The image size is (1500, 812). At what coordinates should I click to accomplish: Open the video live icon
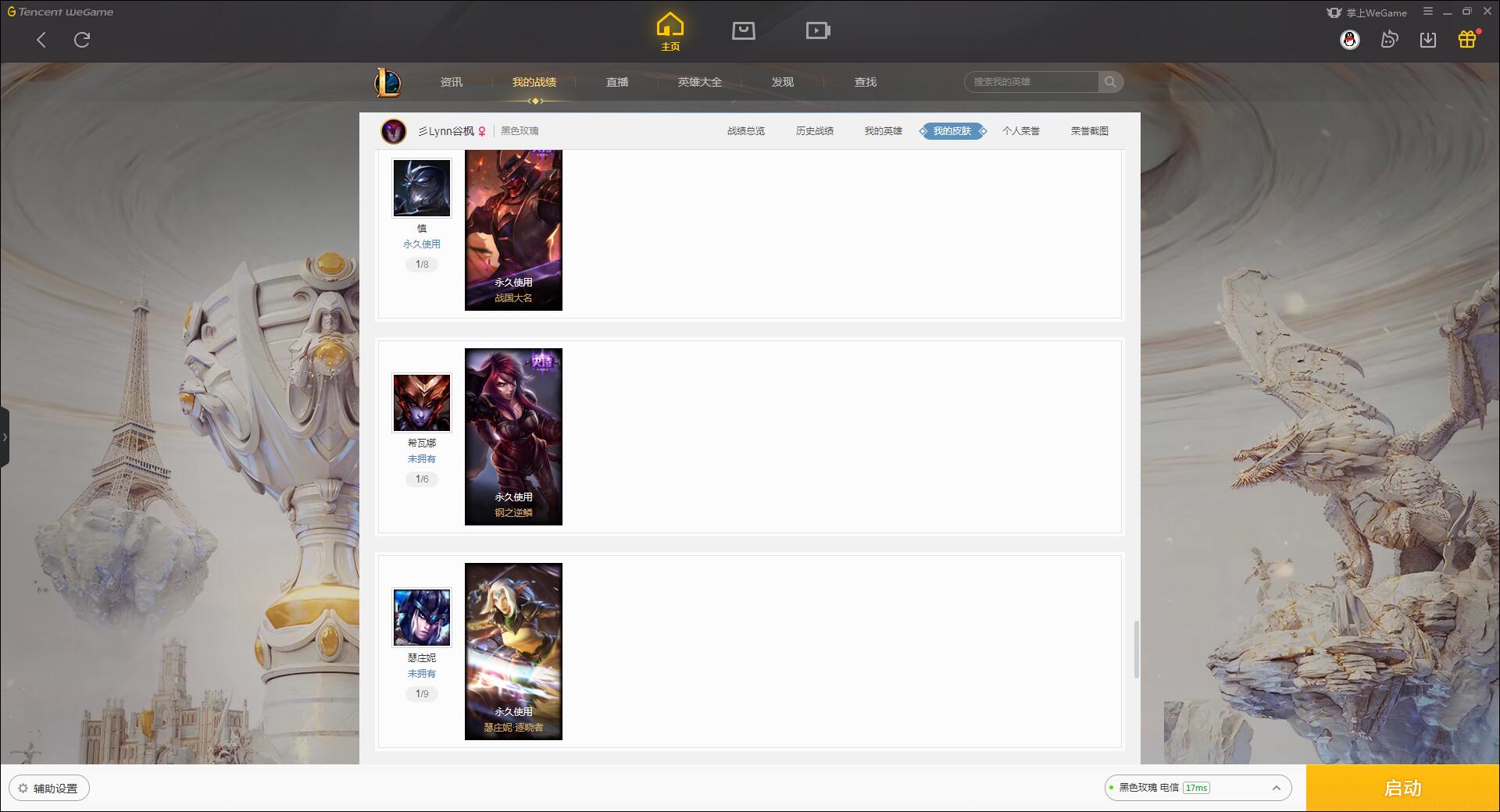click(818, 30)
